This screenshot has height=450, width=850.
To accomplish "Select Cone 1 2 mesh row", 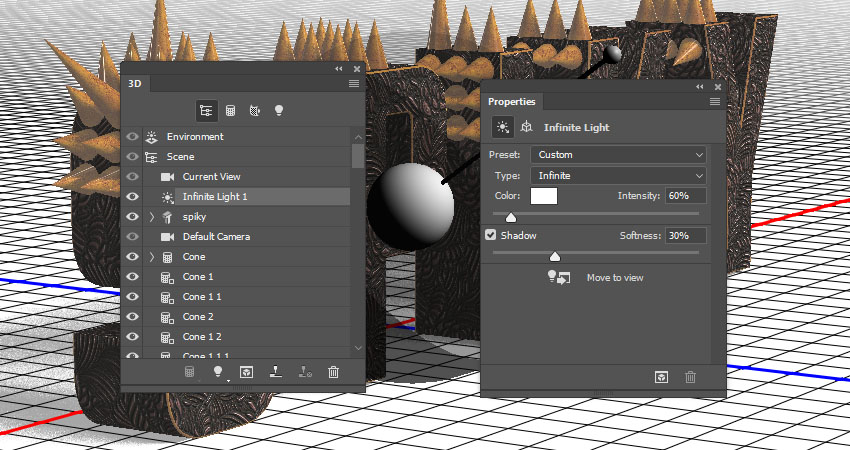I will (x=247, y=337).
